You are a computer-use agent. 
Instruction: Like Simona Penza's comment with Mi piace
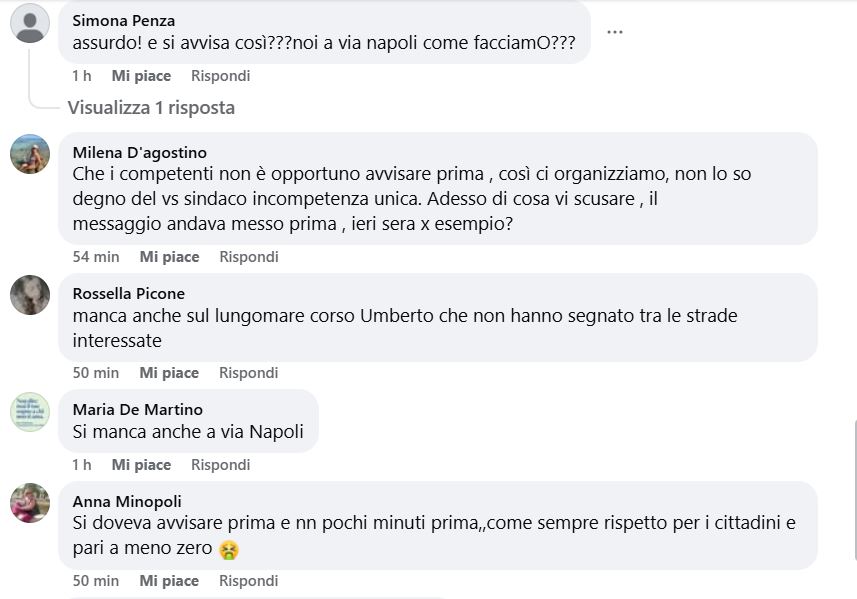(141, 76)
